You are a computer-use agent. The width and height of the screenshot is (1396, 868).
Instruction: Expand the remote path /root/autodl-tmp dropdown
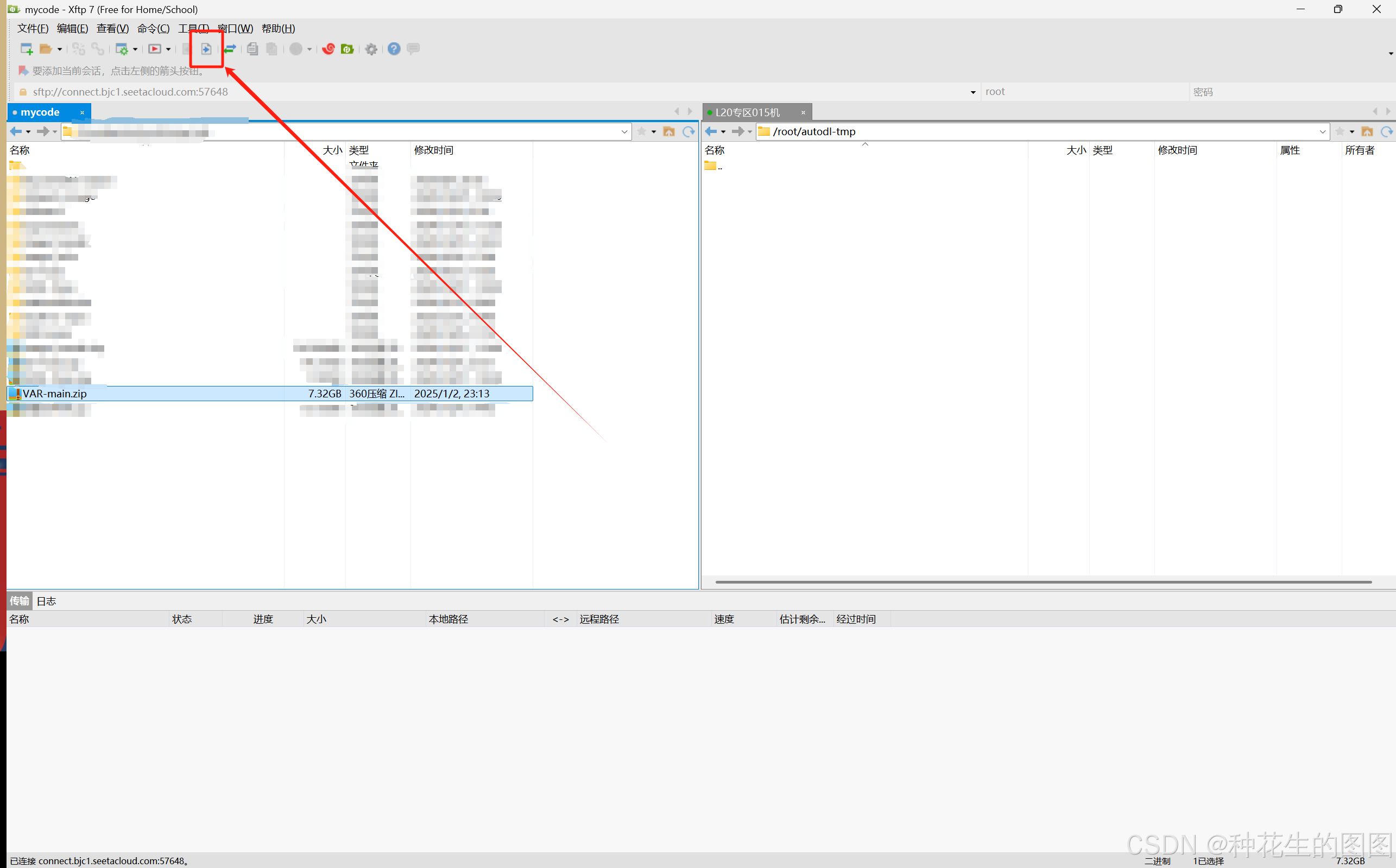point(1323,132)
